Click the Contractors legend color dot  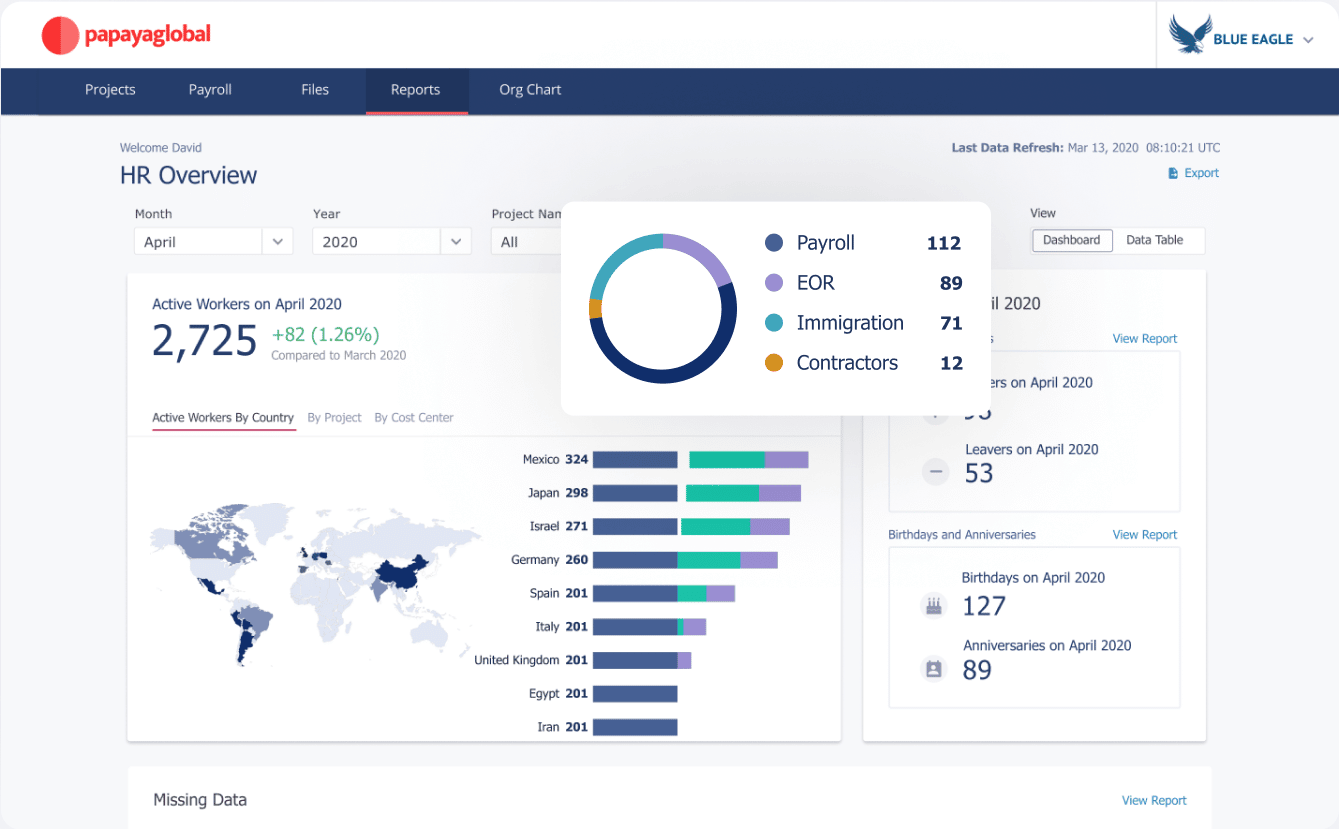(x=774, y=363)
